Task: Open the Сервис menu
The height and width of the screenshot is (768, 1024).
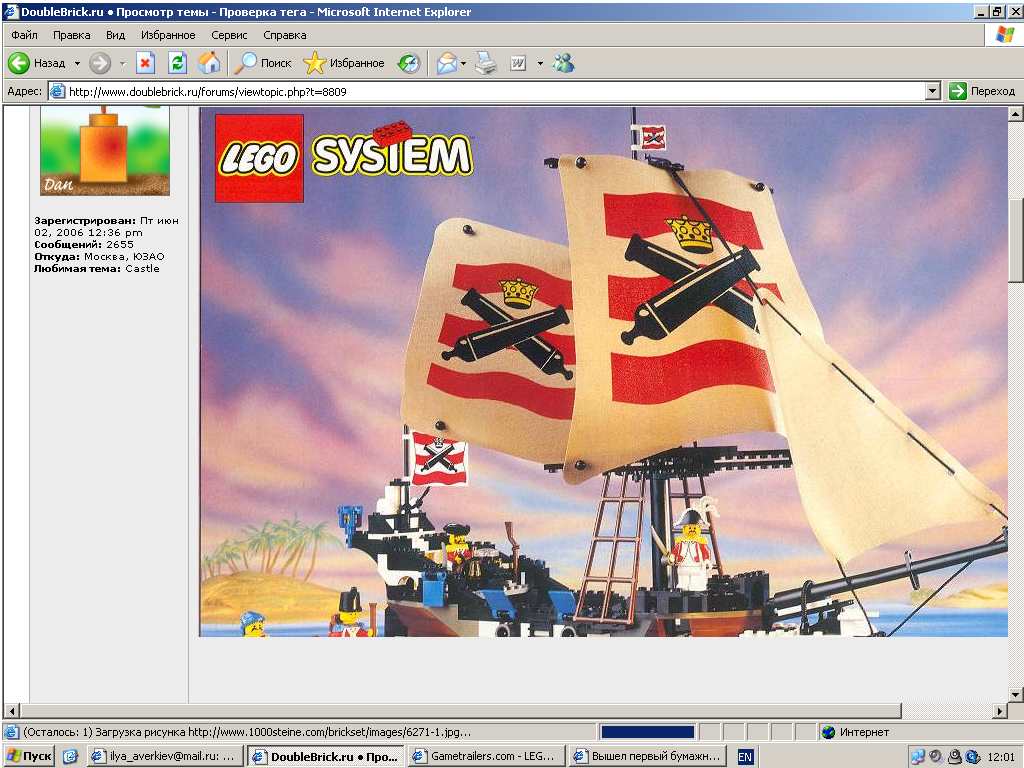Action: click(x=229, y=35)
